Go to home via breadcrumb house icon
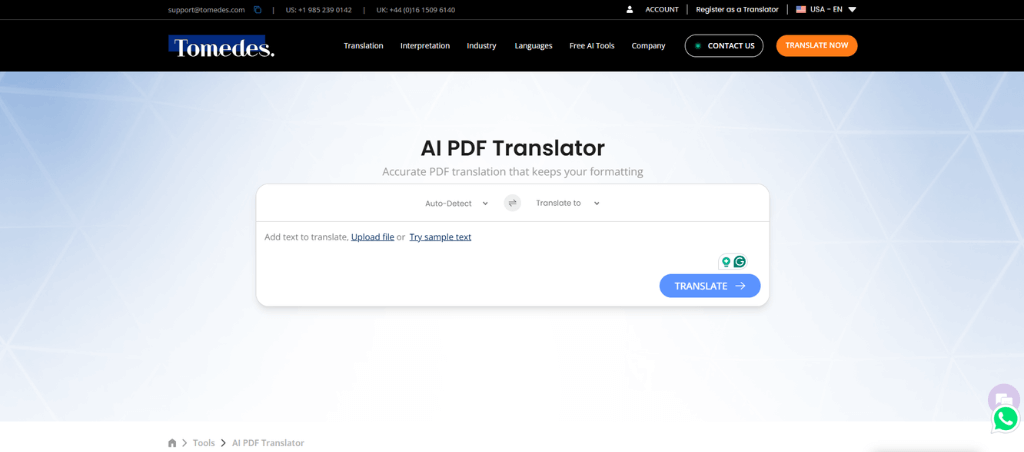Image resolution: width=1024 pixels, height=452 pixels. click(172, 443)
